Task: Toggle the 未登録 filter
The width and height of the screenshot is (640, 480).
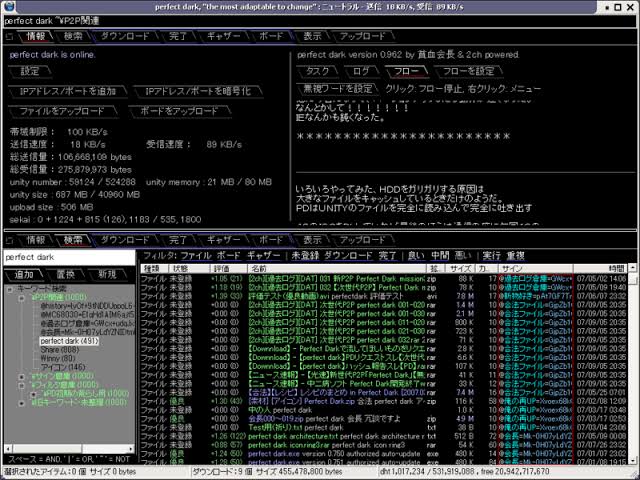Action: tap(305, 256)
